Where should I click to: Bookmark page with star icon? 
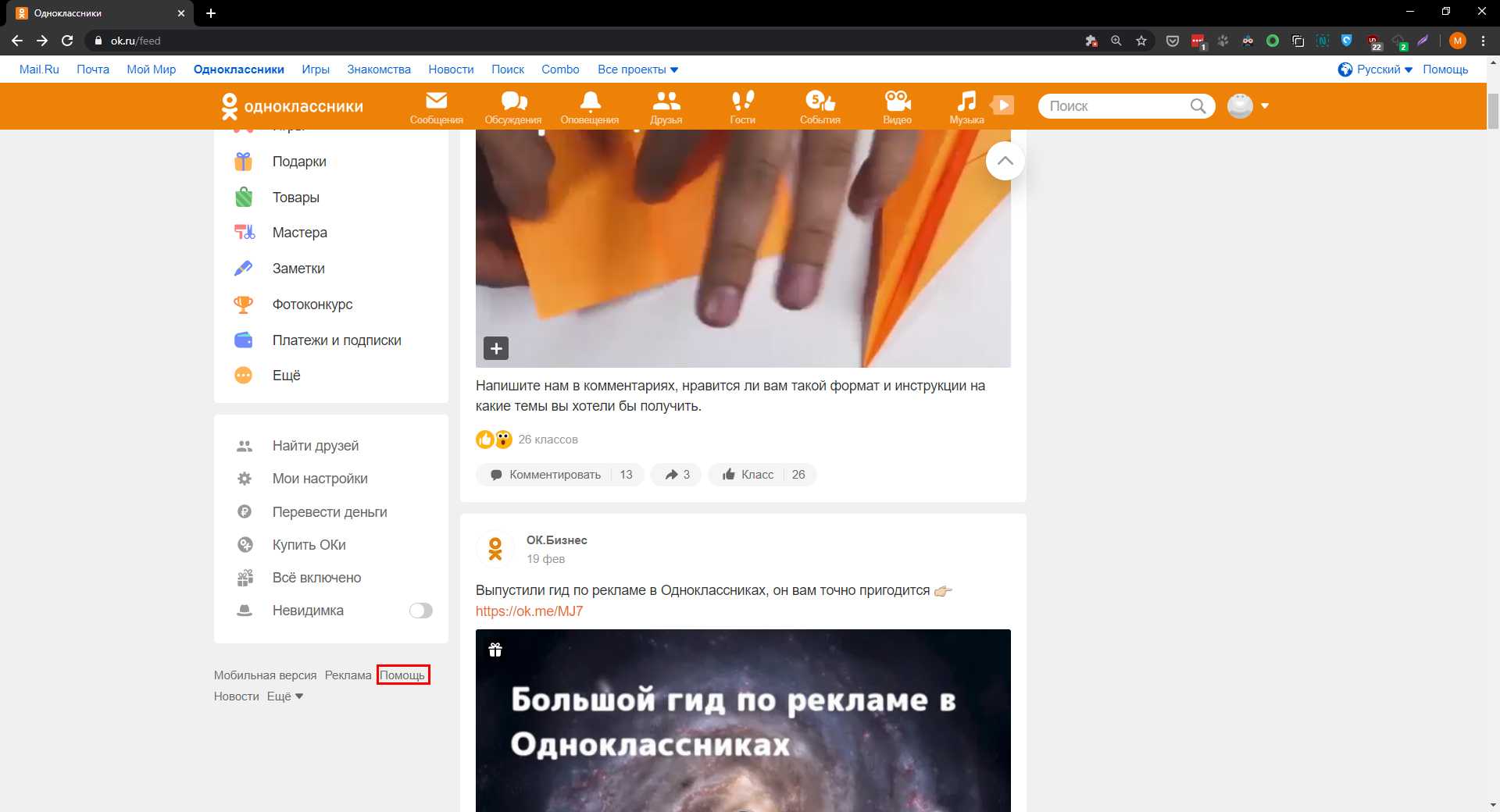pyautogui.click(x=1141, y=41)
